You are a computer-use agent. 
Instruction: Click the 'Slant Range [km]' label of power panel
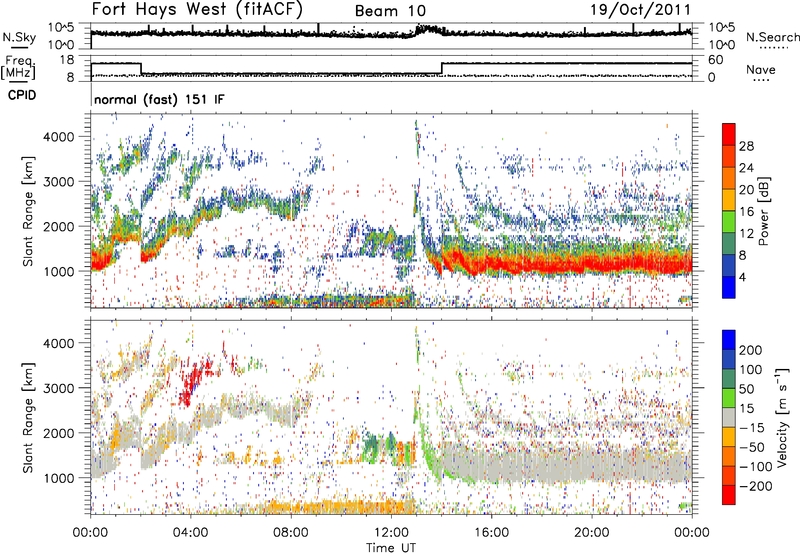tap(28, 211)
